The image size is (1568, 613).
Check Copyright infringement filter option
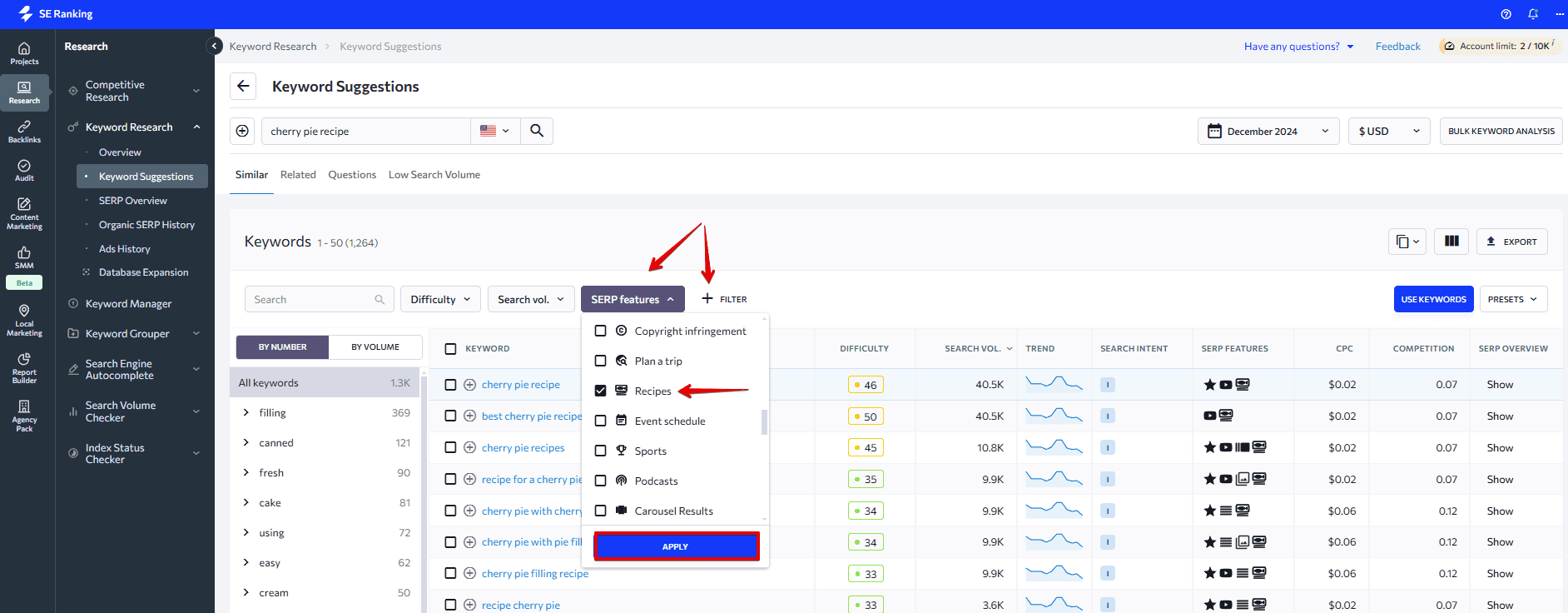(600, 331)
